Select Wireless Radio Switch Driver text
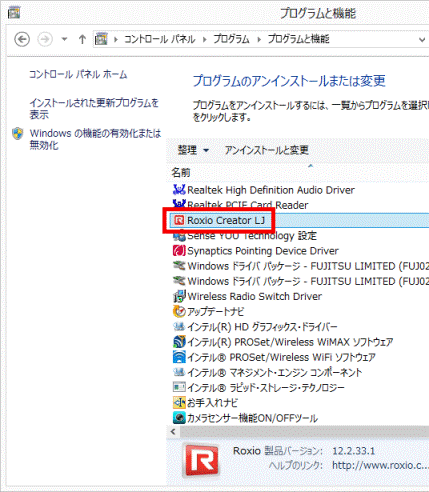Viewport: 429px width, 492px height. pos(255,296)
